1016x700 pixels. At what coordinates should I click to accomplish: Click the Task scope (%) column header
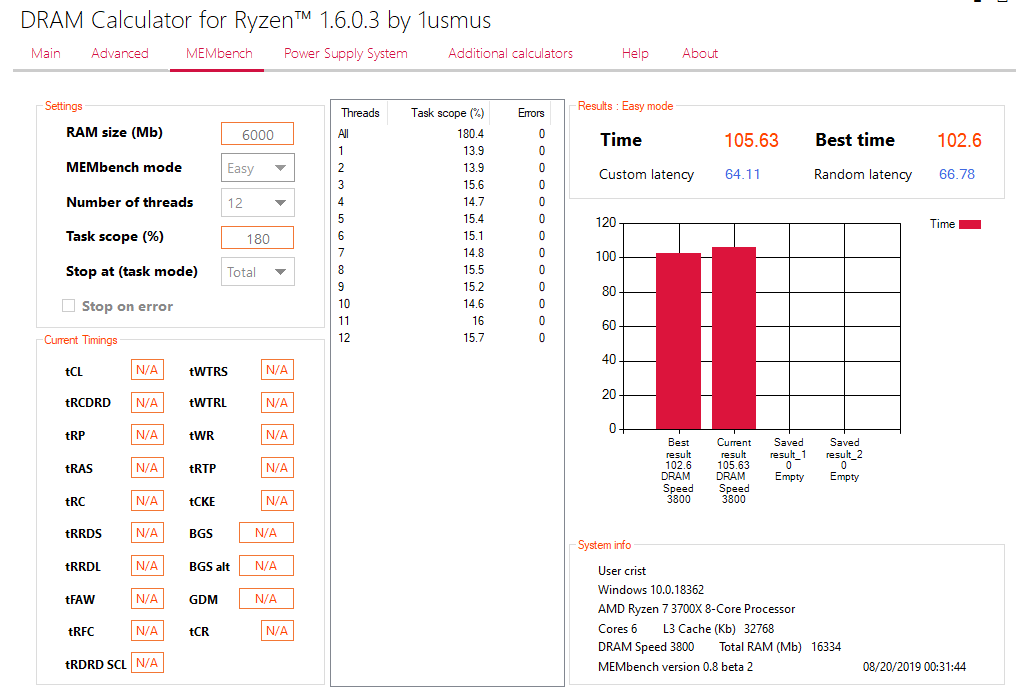[x=440, y=113]
